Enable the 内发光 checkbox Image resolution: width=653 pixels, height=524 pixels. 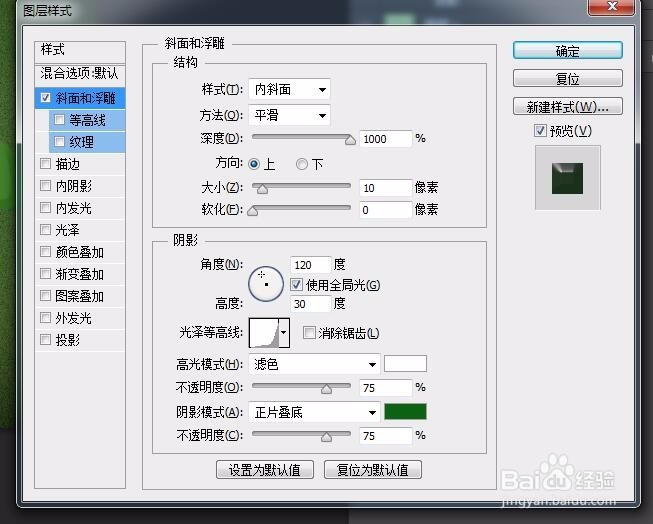coord(45,207)
